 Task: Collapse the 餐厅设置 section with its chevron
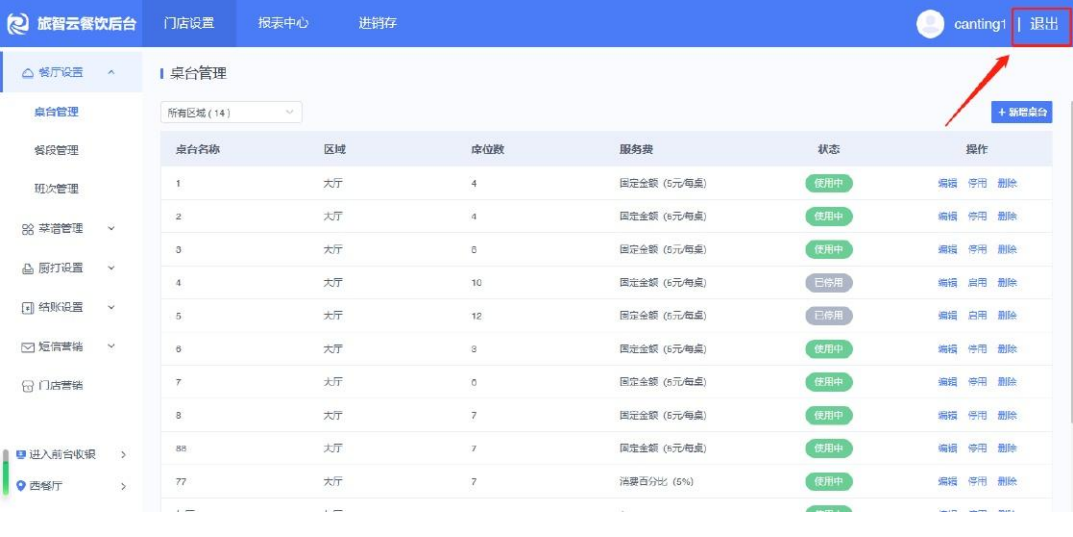[x=112, y=73]
